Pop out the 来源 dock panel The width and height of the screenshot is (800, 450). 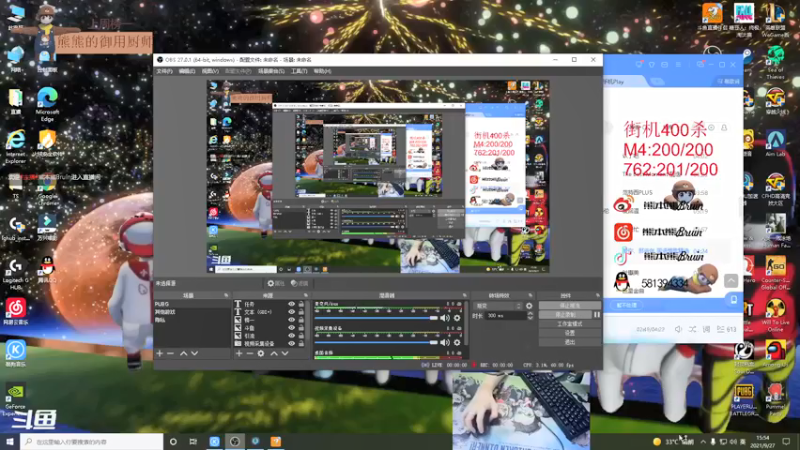306,295
